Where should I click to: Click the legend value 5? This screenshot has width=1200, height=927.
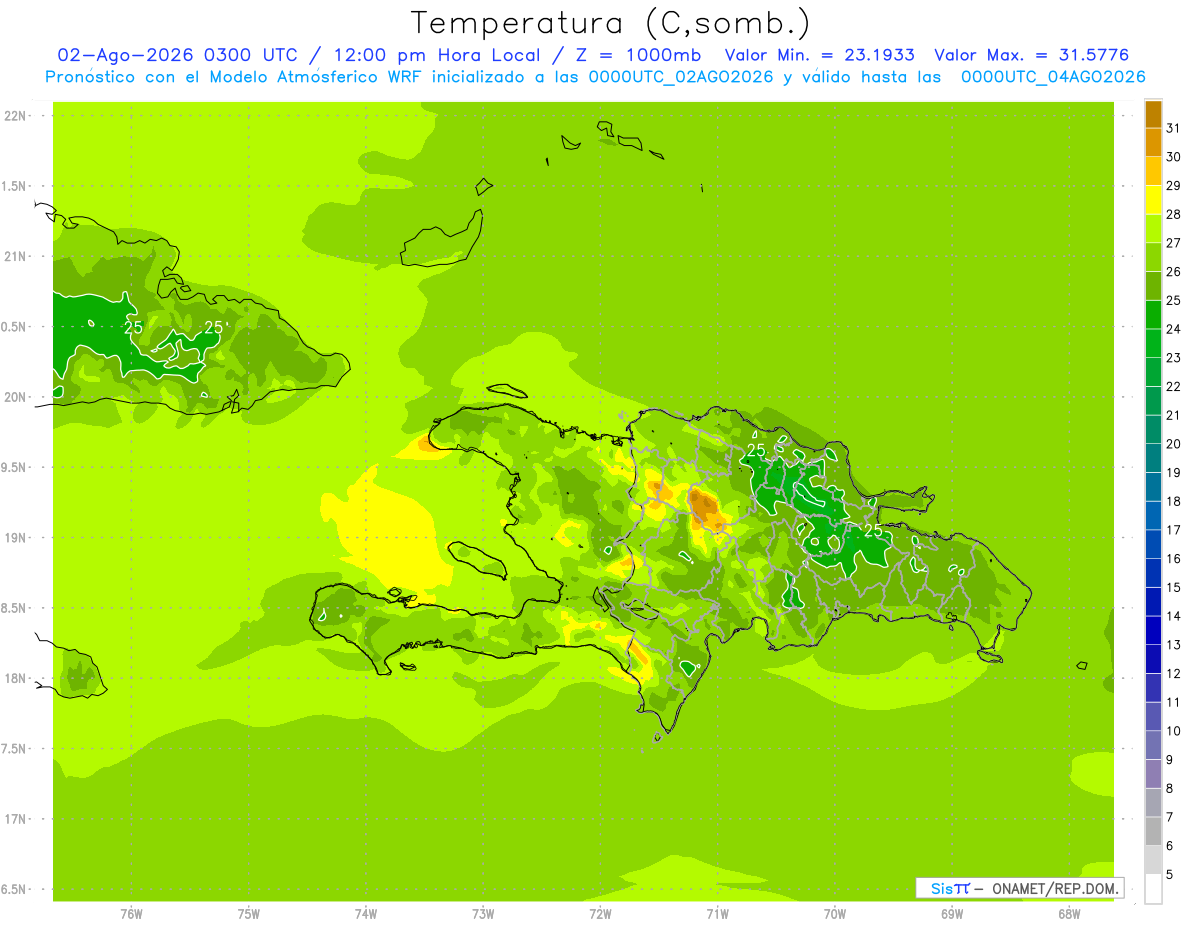pos(1170,874)
